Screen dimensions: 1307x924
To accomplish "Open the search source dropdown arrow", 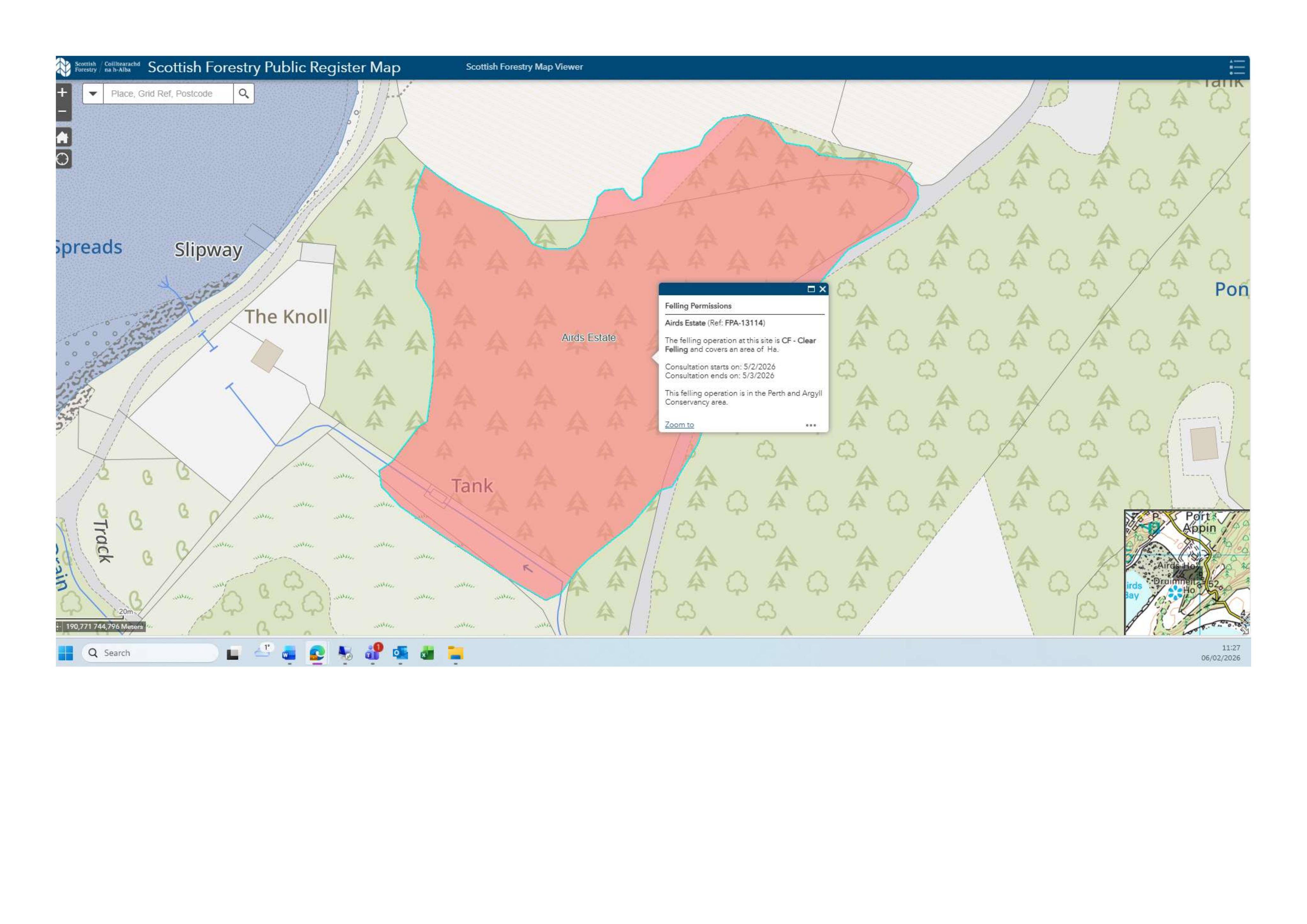I will [x=93, y=94].
